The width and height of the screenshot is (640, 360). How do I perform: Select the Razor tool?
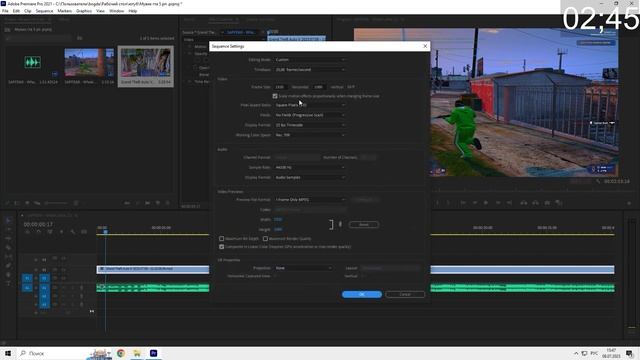pos(9,247)
